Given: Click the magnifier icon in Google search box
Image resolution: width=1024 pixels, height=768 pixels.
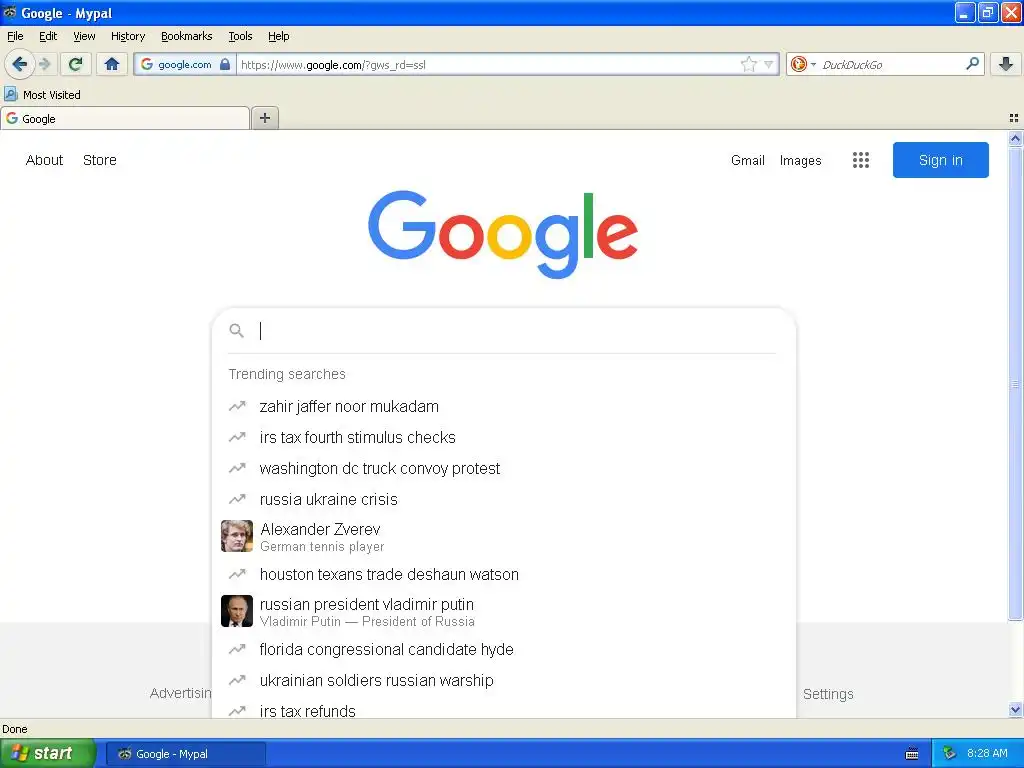Looking at the screenshot, I should click(236, 330).
